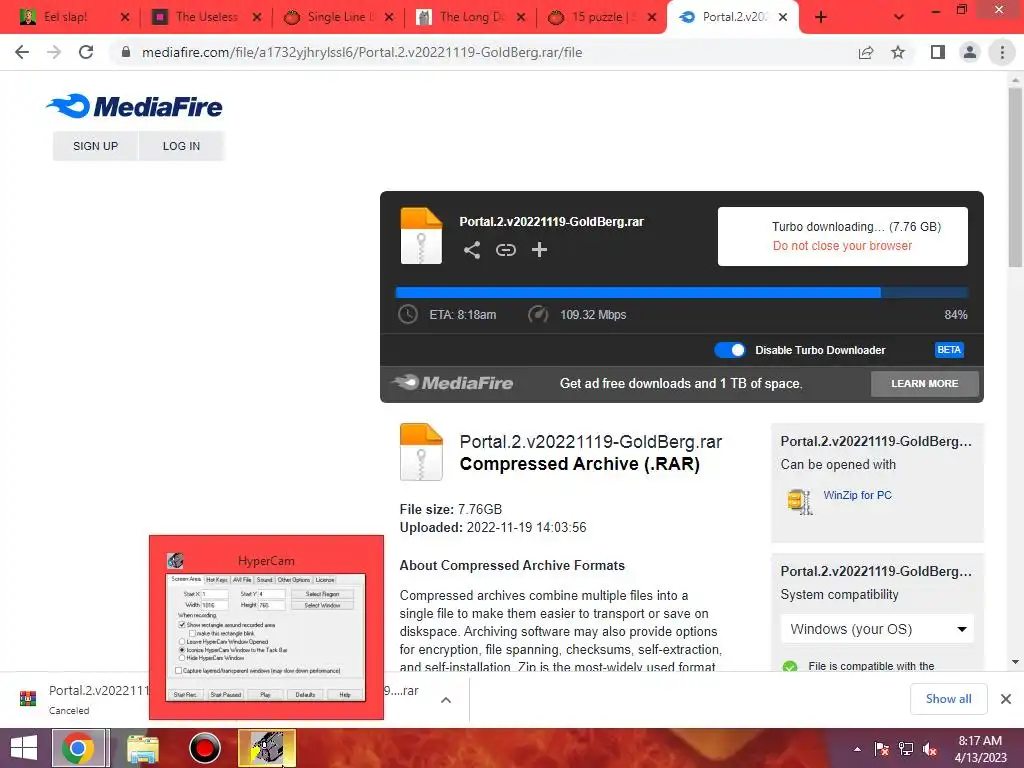Open the Chrome three-dot menu
This screenshot has width=1024, height=768.
tap(1002, 52)
